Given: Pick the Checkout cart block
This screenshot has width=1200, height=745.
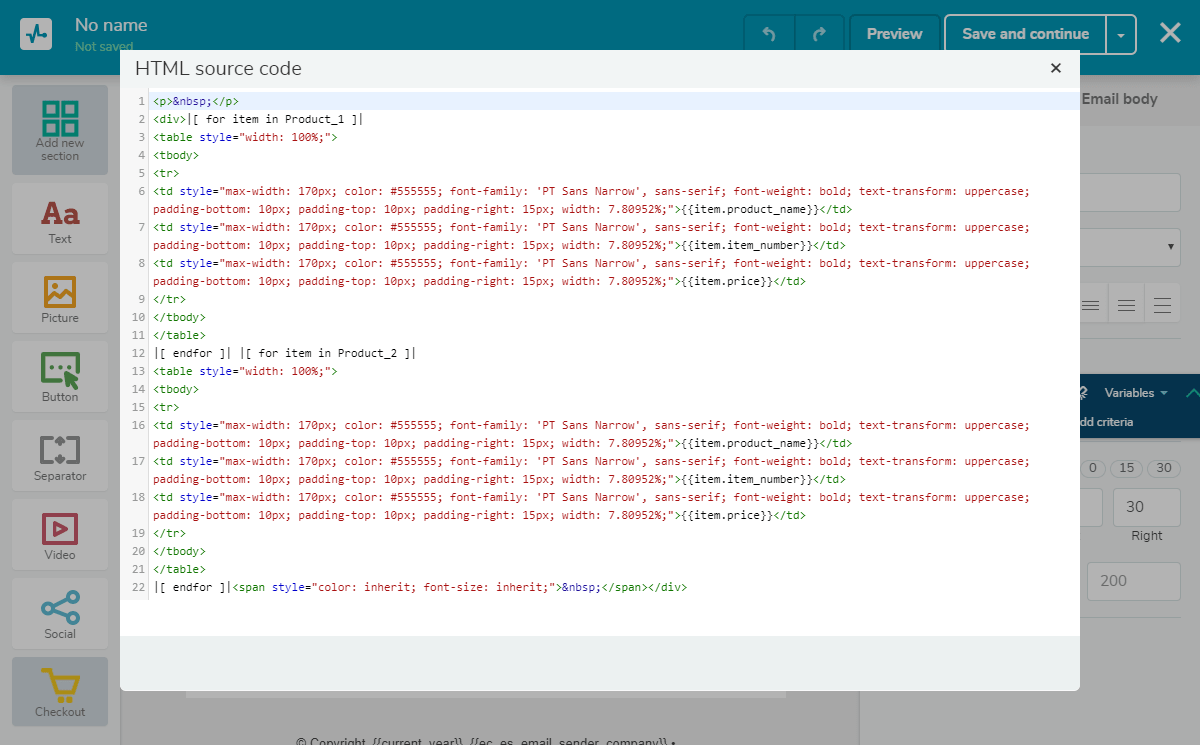Looking at the screenshot, I should pos(60,693).
